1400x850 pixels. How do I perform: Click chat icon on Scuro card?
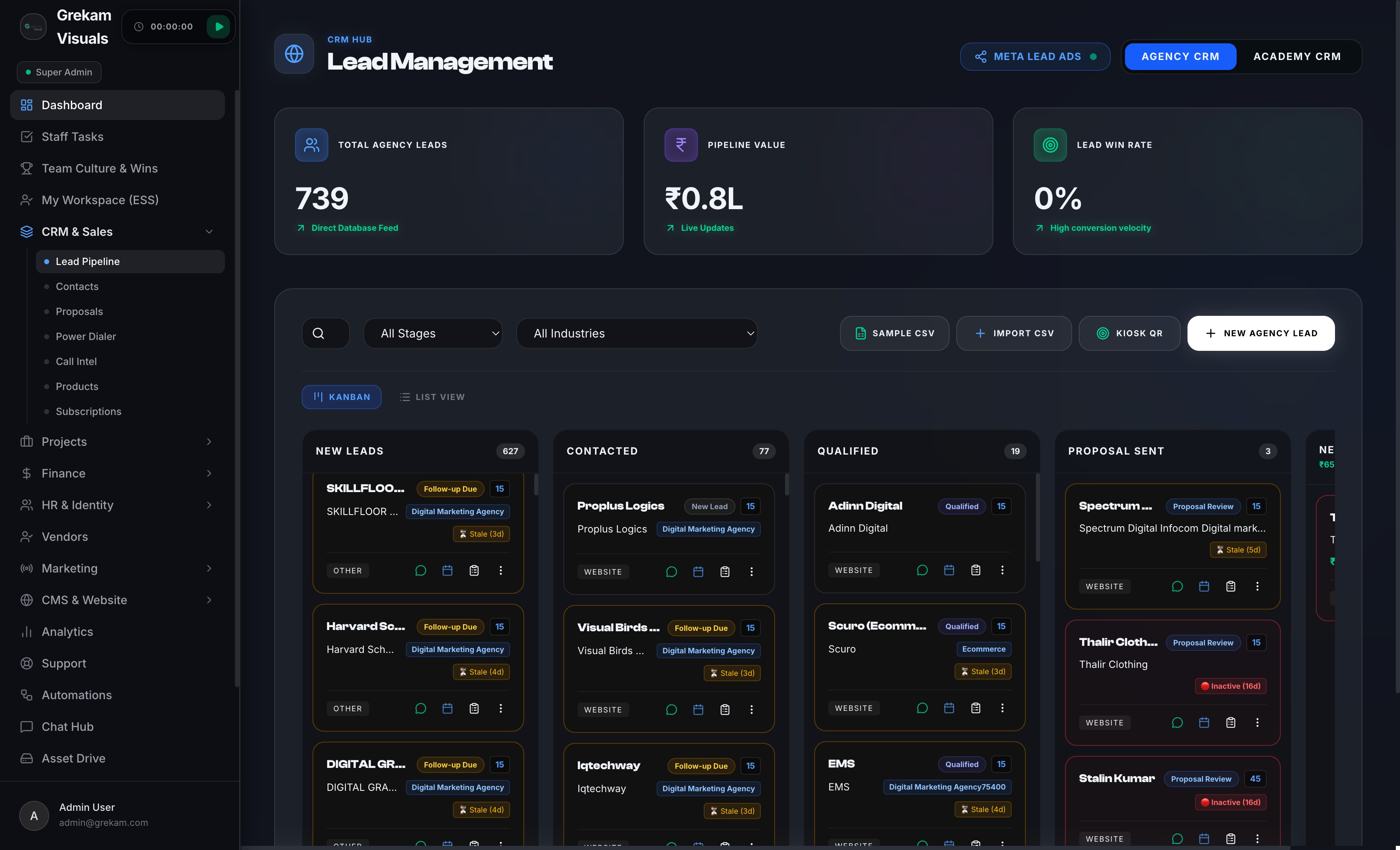tap(922, 708)
